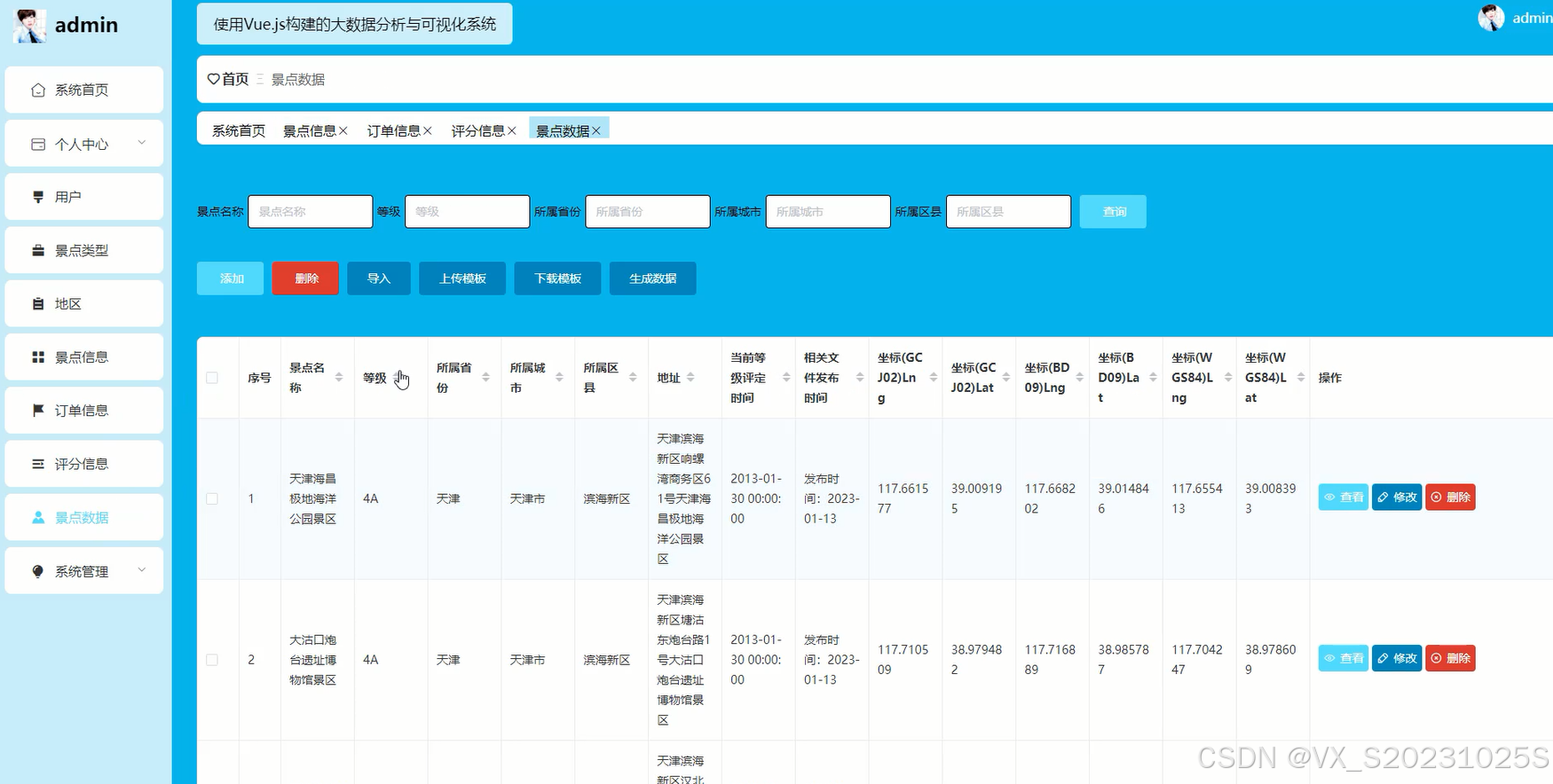
Task: Sort by 坐标(WGS84)Lng column arrows
Action: point(1228,378)
